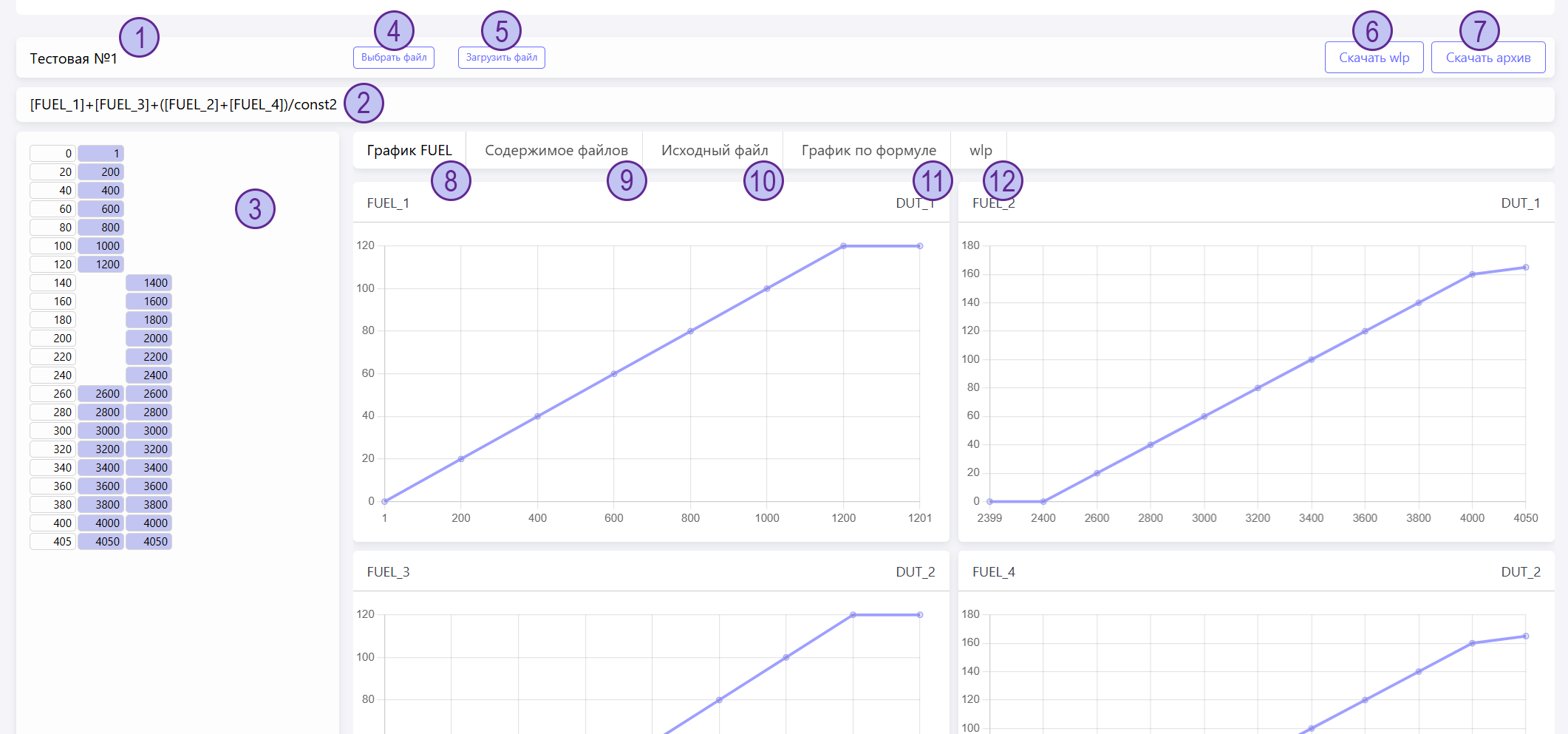
Task: Click the FUEL_1 chart data point at 1000
Action: click(766, 288)
